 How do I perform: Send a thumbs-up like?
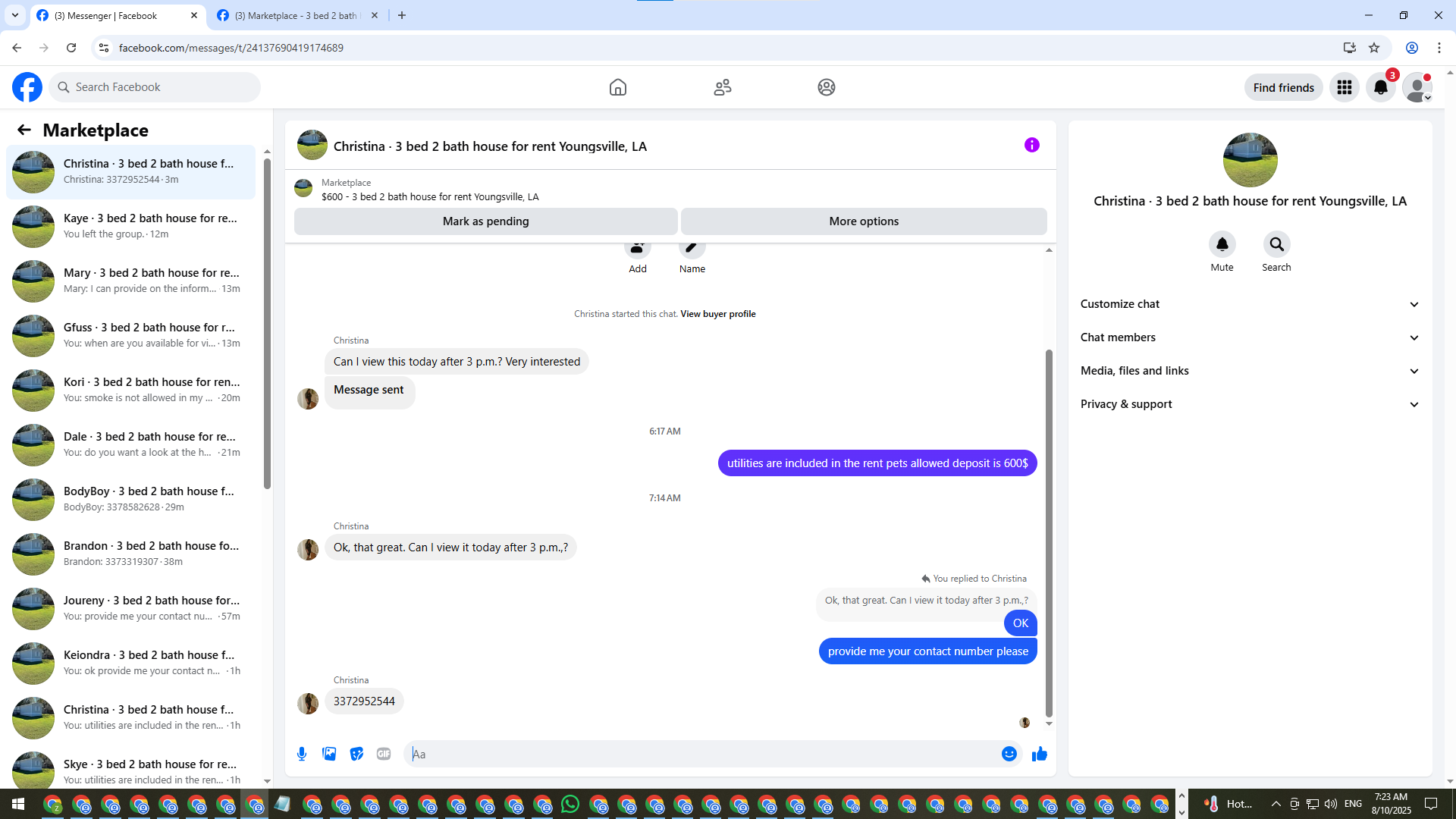(x=1040, y=754)
